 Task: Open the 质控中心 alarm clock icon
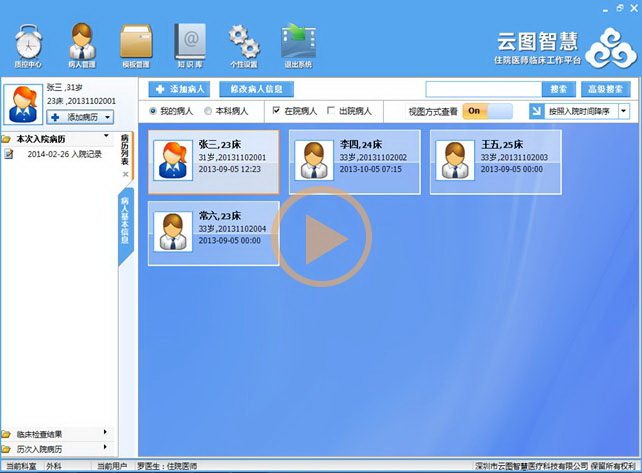point(28,43)
